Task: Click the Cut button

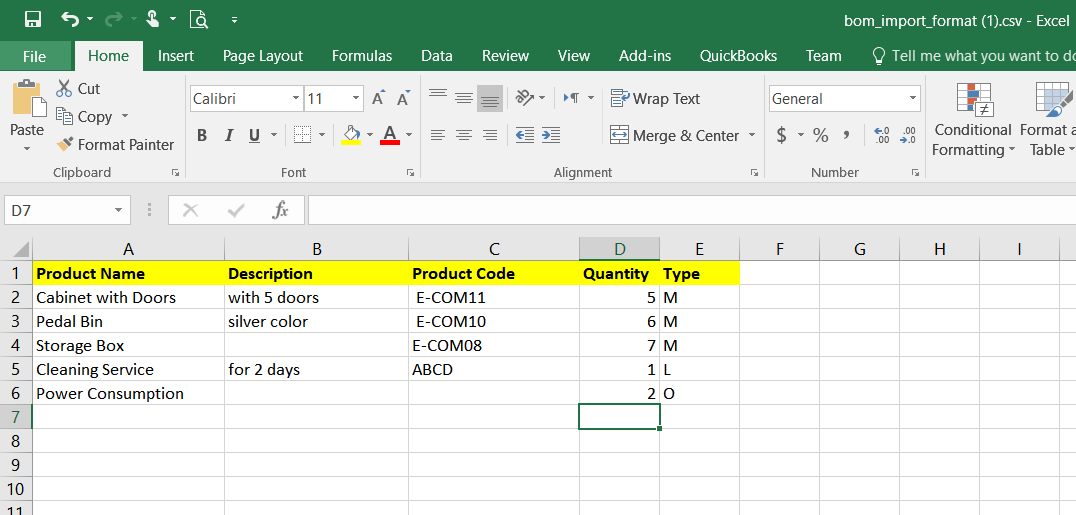Action: (x=78, y=89)
